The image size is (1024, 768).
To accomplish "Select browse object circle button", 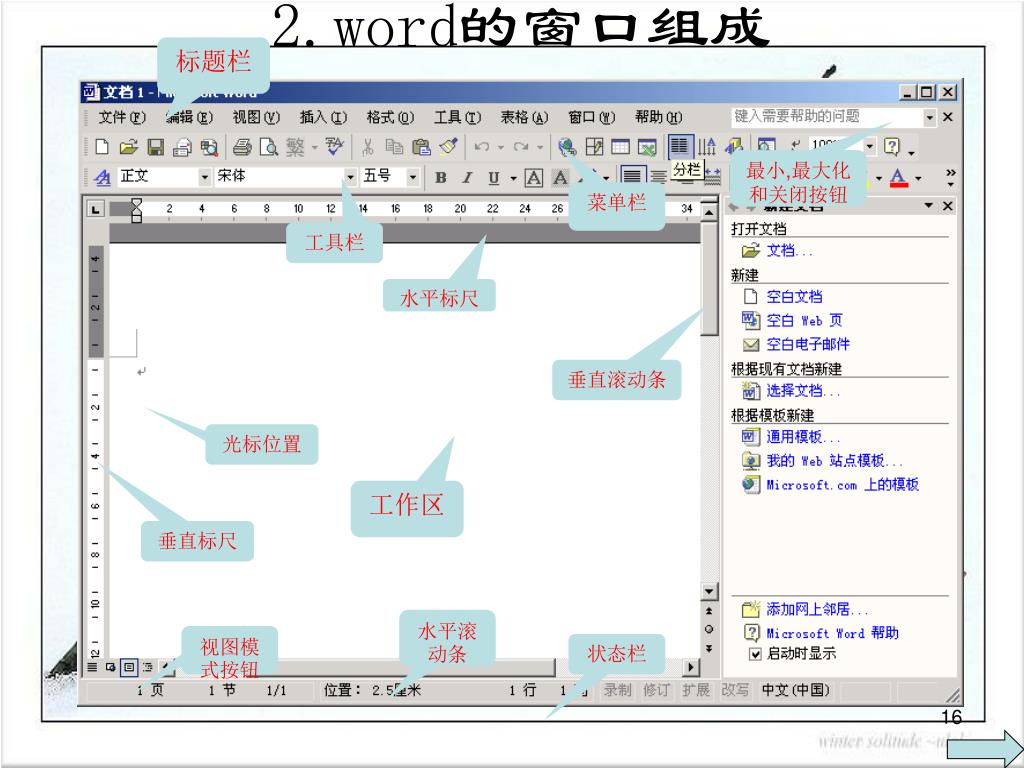I will click(x=709, y=629).
